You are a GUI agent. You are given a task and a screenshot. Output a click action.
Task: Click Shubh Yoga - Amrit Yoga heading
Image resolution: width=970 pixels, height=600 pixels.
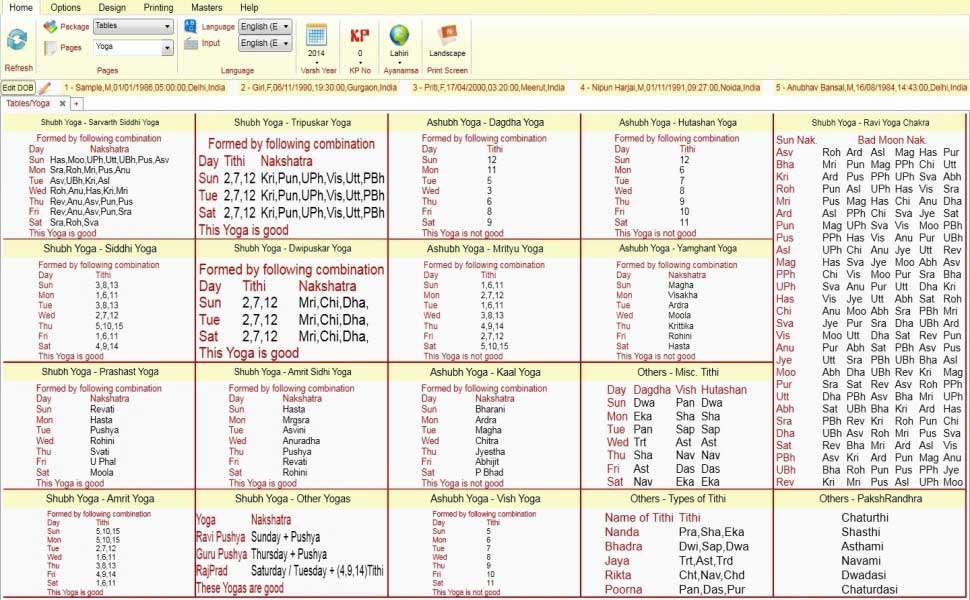click(x=100, y=499)
